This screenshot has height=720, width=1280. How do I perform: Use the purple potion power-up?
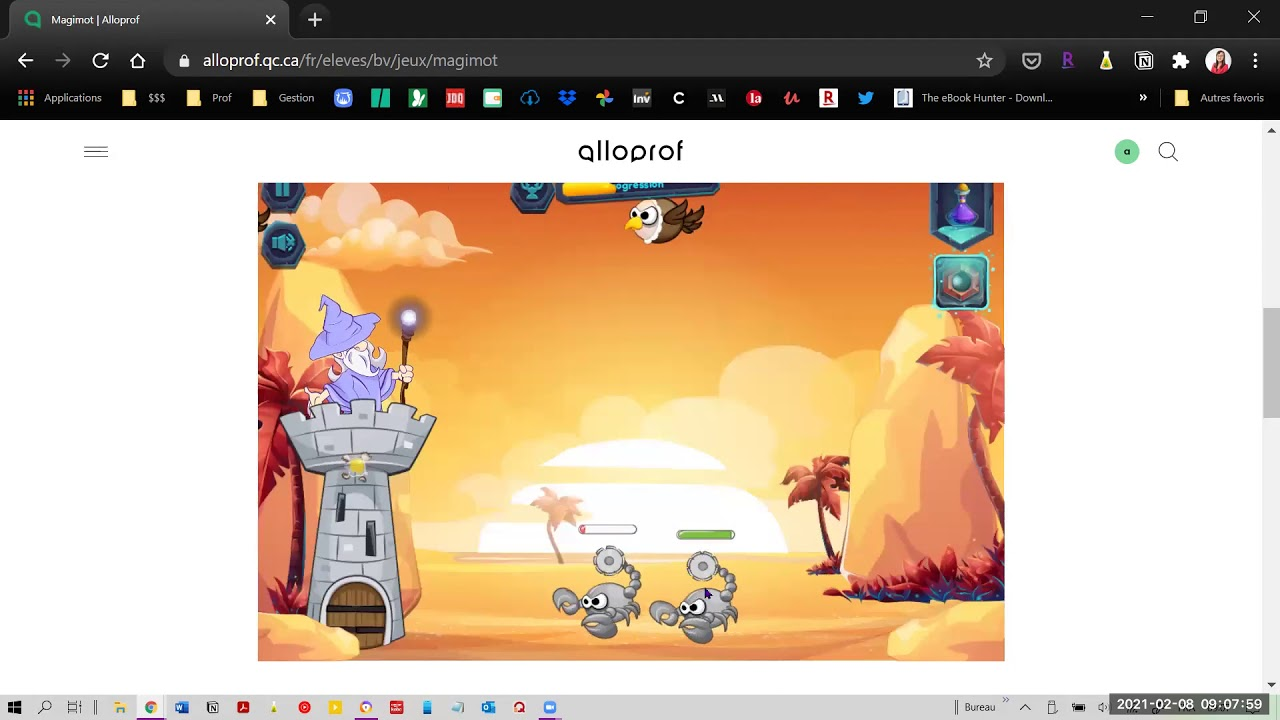tap(961, 212)
